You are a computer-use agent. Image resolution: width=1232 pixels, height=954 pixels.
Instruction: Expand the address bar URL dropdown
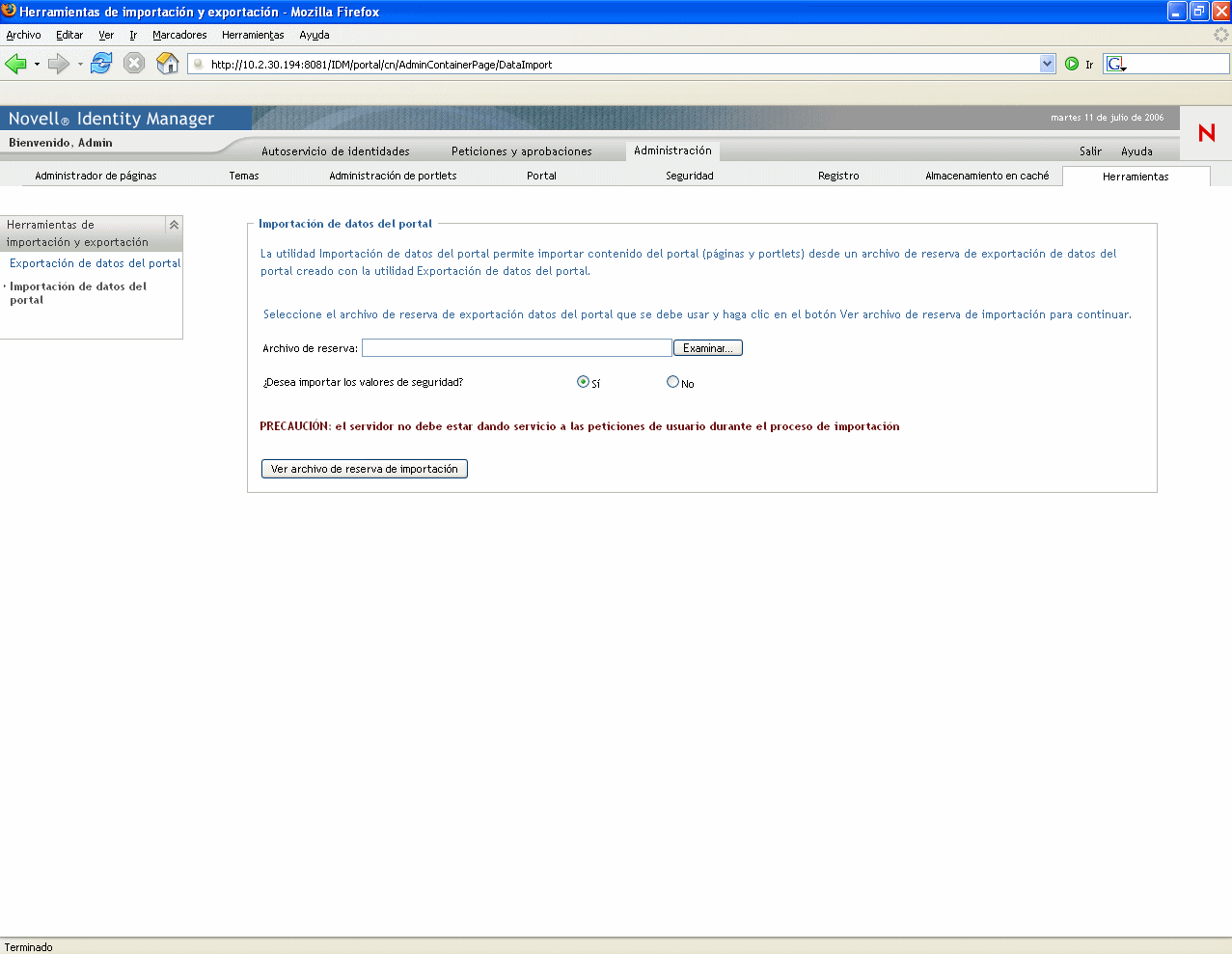(1048, 64)
